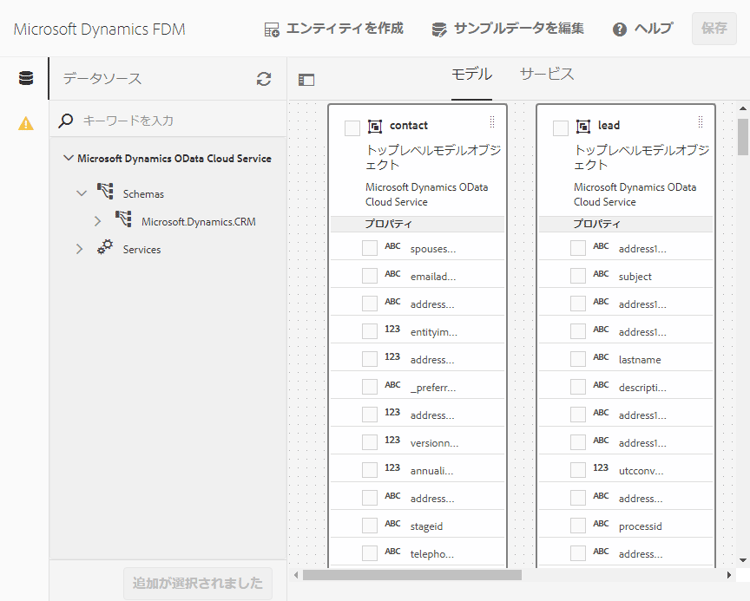Check the descripti property checkbox
Image resolution: width=750 pixels, height=601 pixels.
coord(578,387)
